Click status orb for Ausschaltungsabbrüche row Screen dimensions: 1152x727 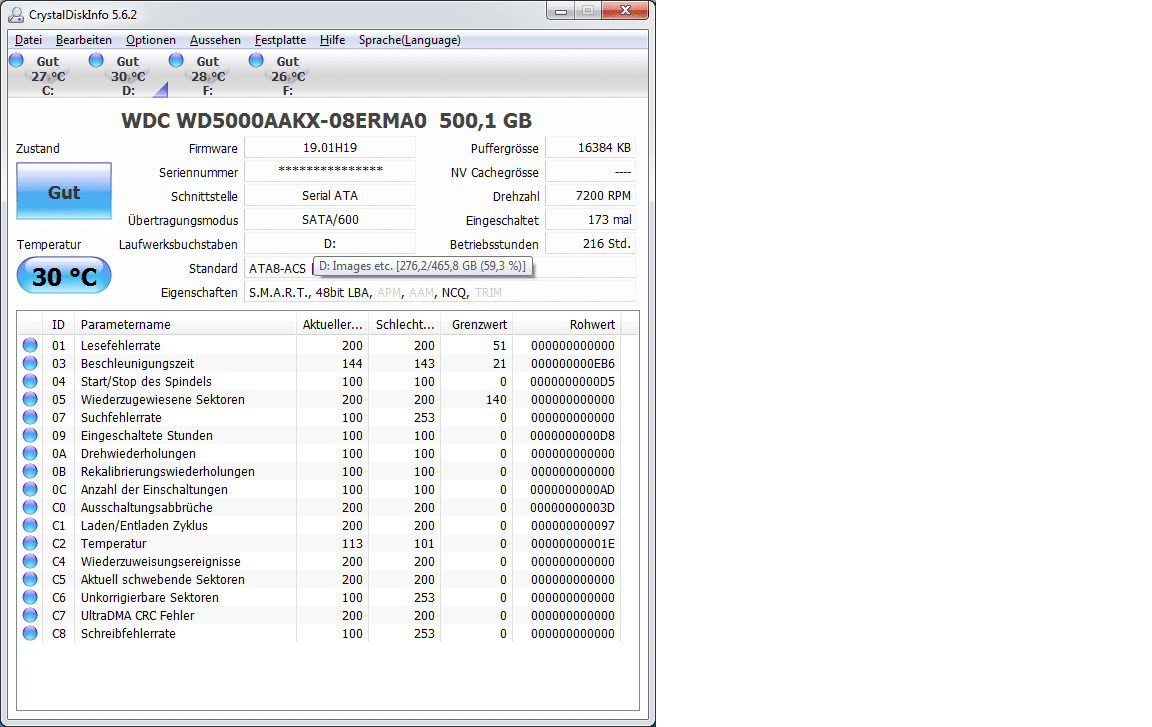30,507
